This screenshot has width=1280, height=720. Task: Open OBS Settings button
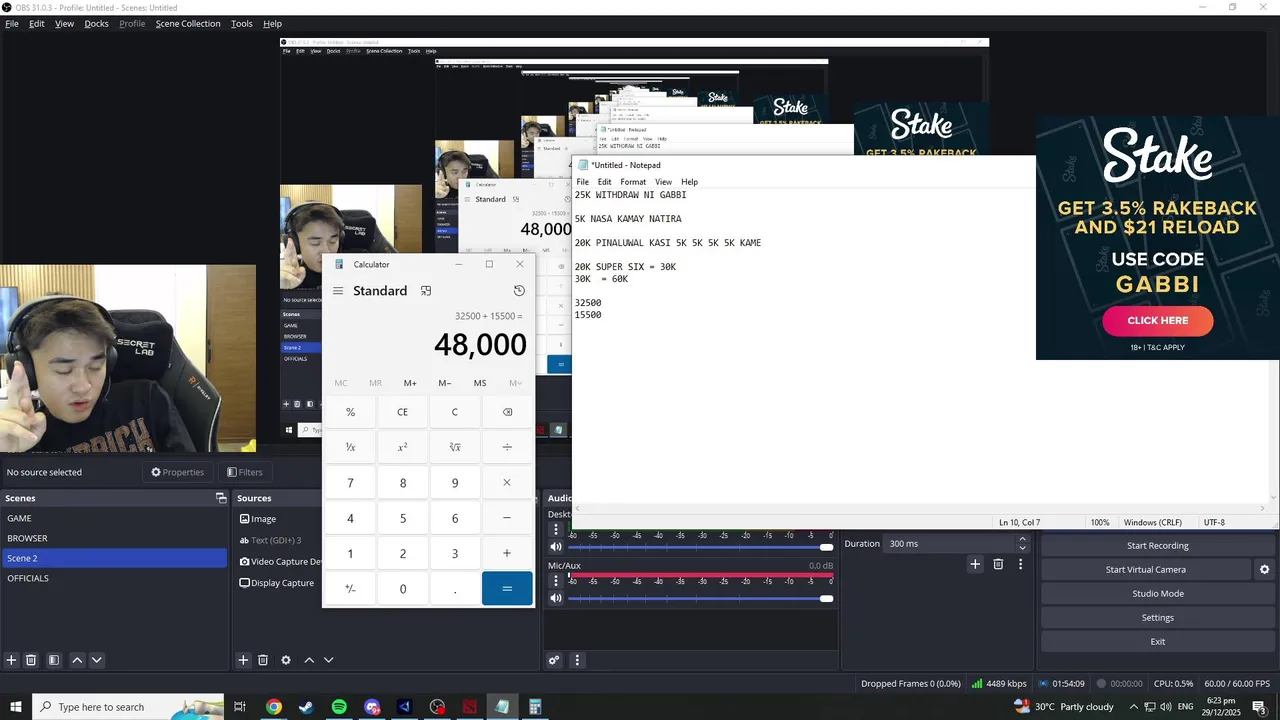[1158, 618]
